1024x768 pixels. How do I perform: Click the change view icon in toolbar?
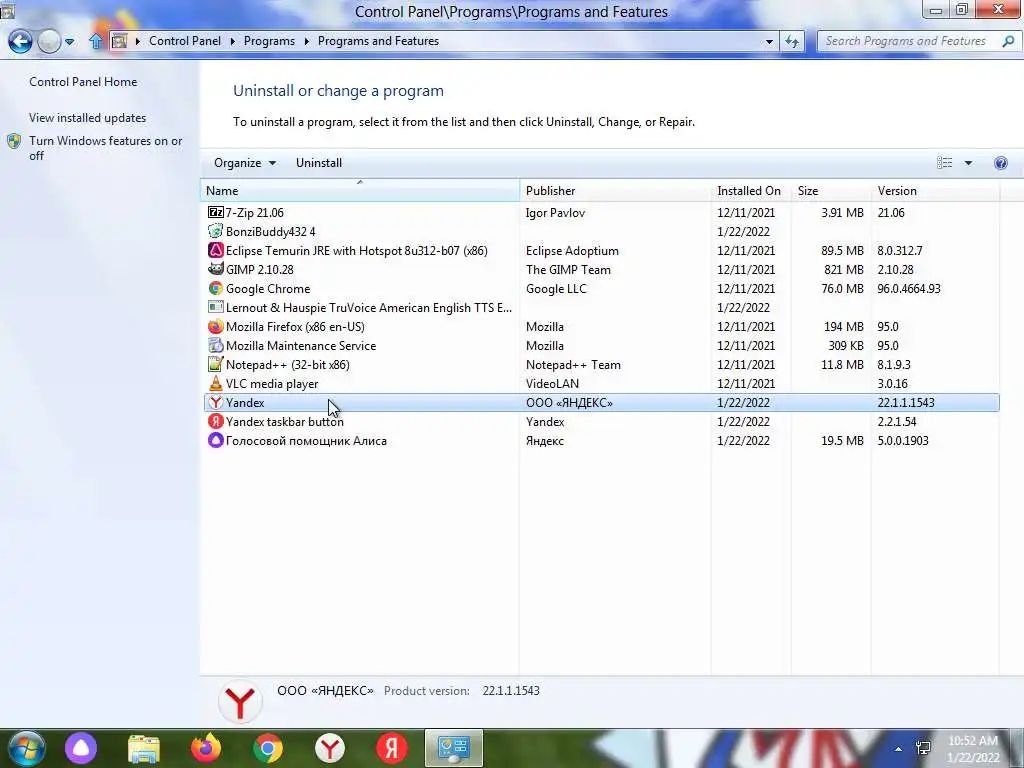coord(944,163)
